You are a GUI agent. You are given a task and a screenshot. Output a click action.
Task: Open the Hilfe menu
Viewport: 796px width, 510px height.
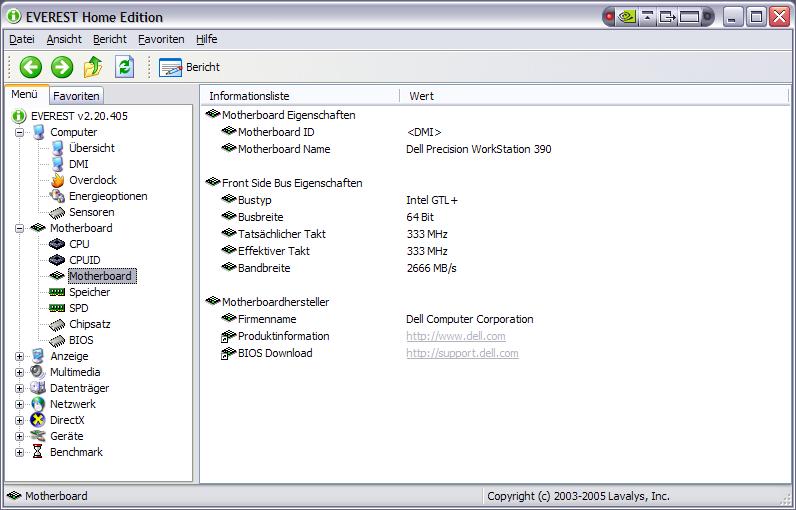(207, 39)
